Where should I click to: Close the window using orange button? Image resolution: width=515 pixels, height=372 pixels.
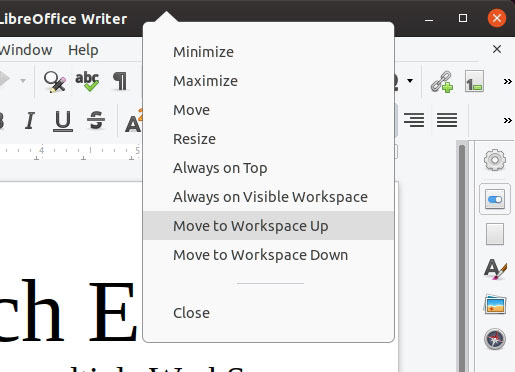tap(497, 18)
